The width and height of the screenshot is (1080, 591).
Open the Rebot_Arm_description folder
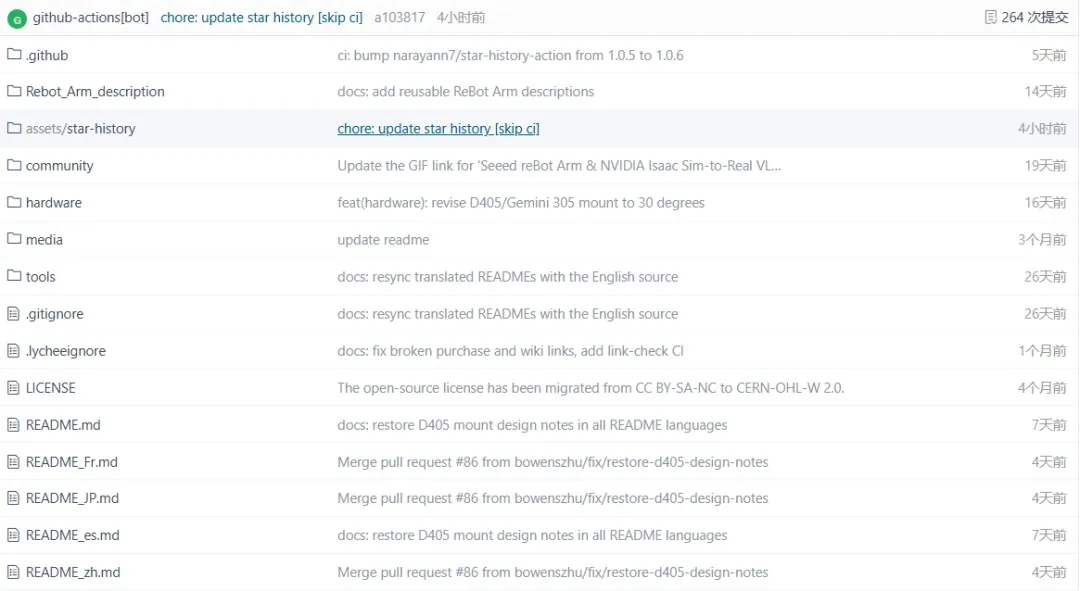pos(95,92)
